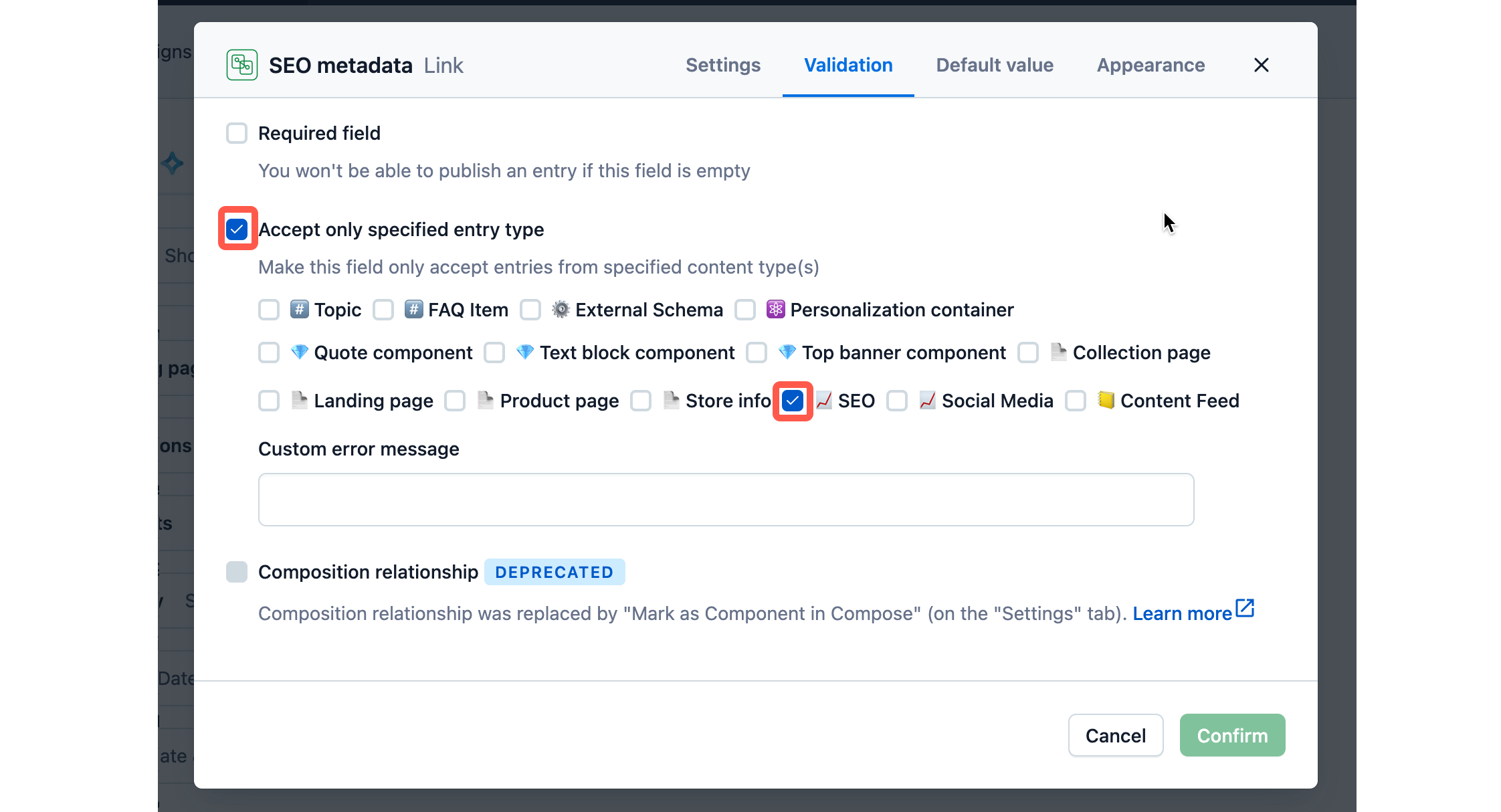Click the SEO metadata field type icon

click(x=241, y=64)
